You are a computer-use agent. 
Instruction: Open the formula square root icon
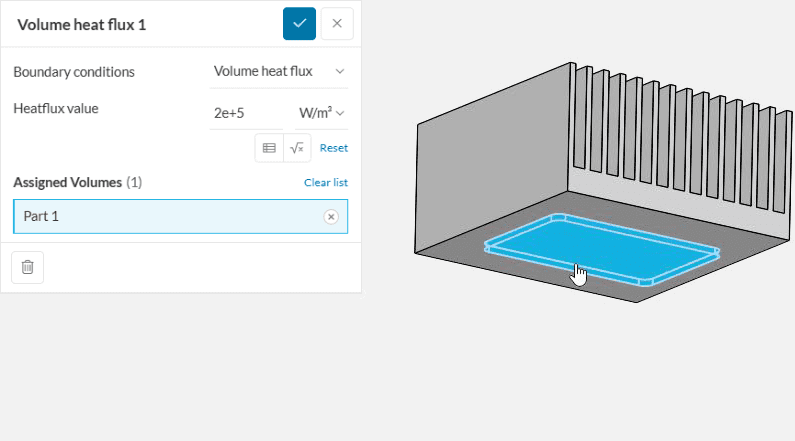(x=297, y=148)
